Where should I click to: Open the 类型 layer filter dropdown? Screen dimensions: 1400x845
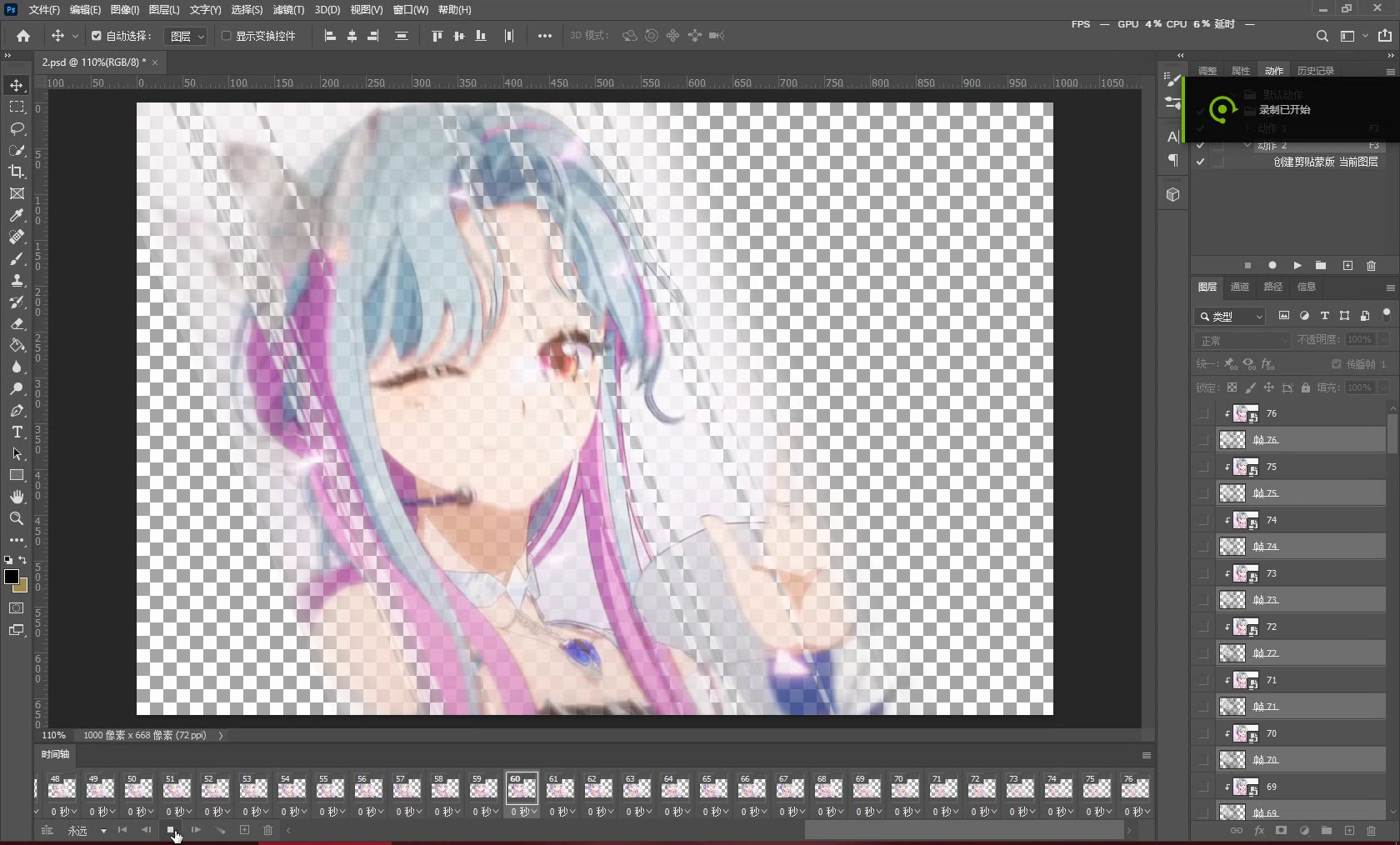point(1231,317)
